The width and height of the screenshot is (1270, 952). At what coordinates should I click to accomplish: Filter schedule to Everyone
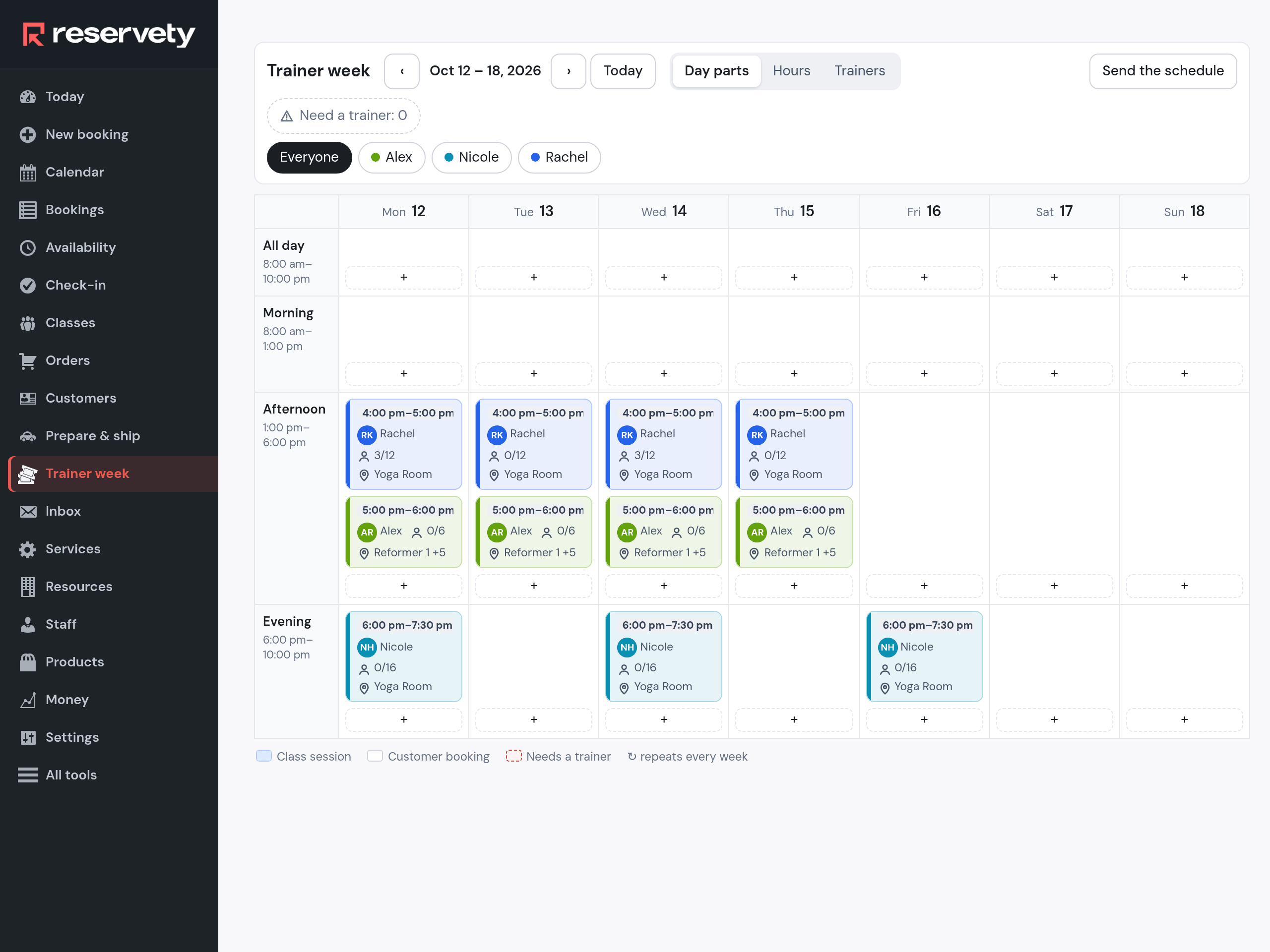[x=309, y=157]
